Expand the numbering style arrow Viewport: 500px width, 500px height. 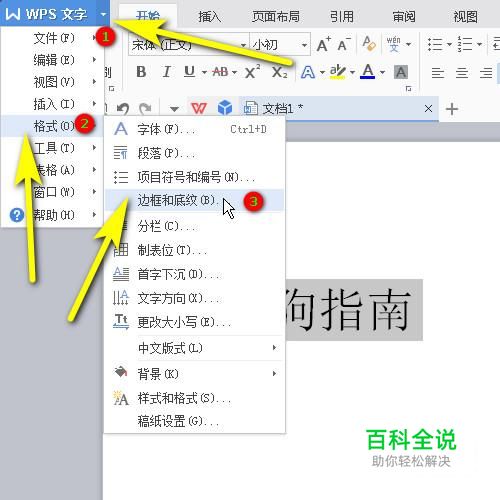tap(479, 44)
